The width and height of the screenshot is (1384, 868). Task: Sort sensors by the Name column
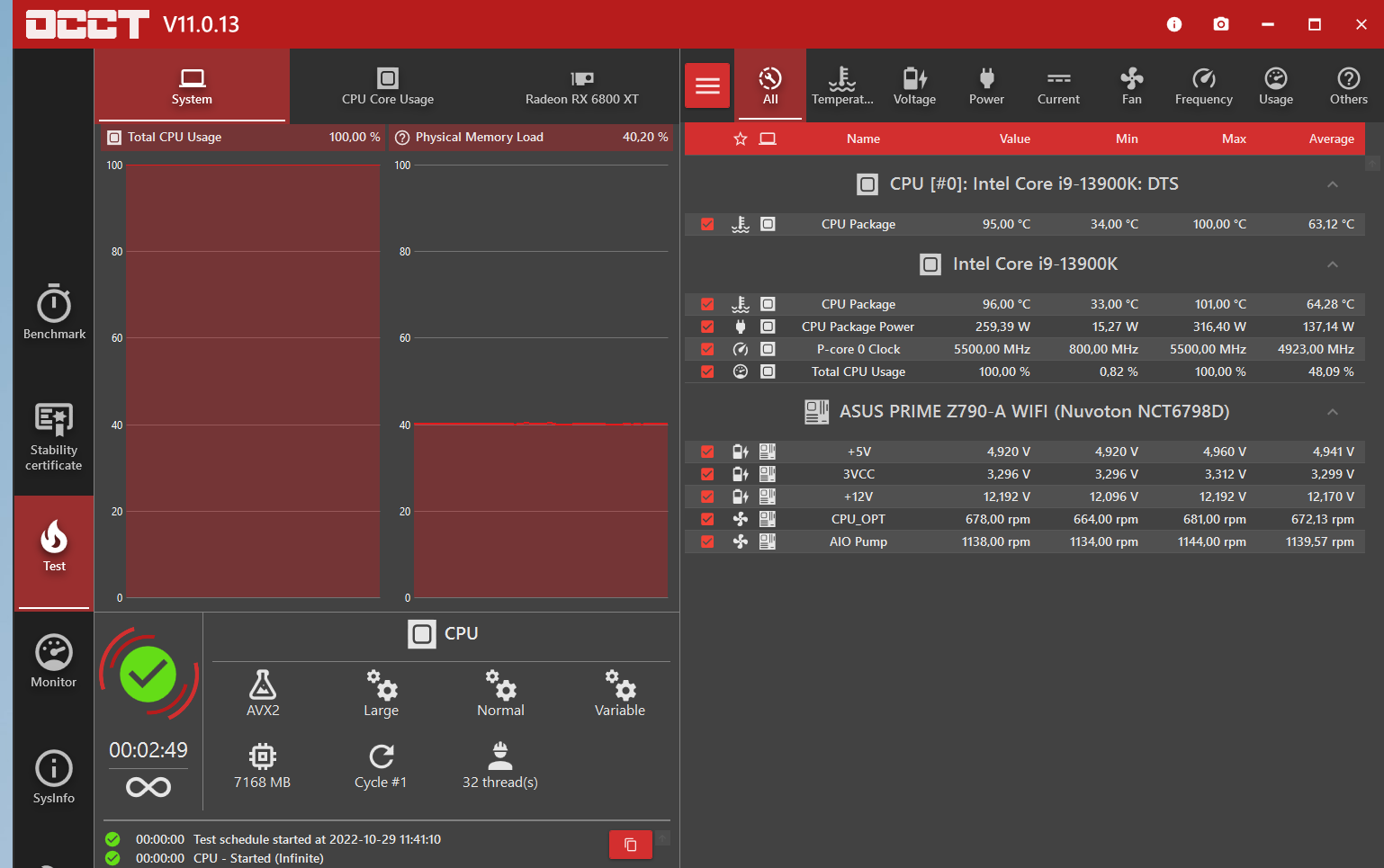(x=863, y=139)
